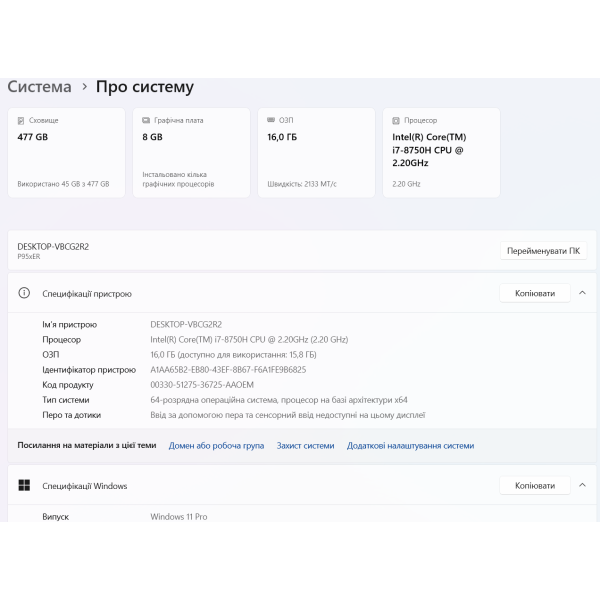Click the Тип системи label
600x600 pixels.
pyautogui.click(x=66, y=400)
